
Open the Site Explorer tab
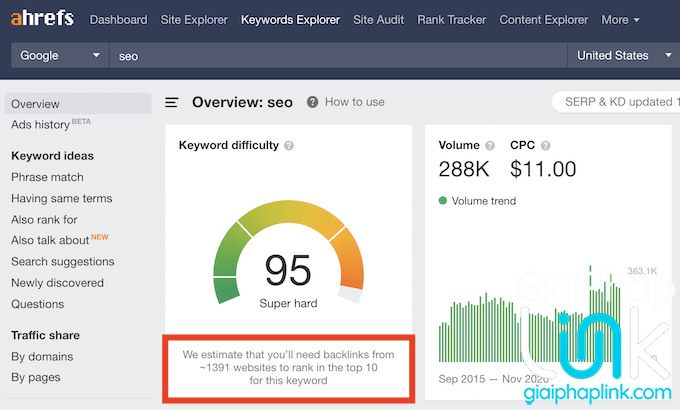pos(194,19)
